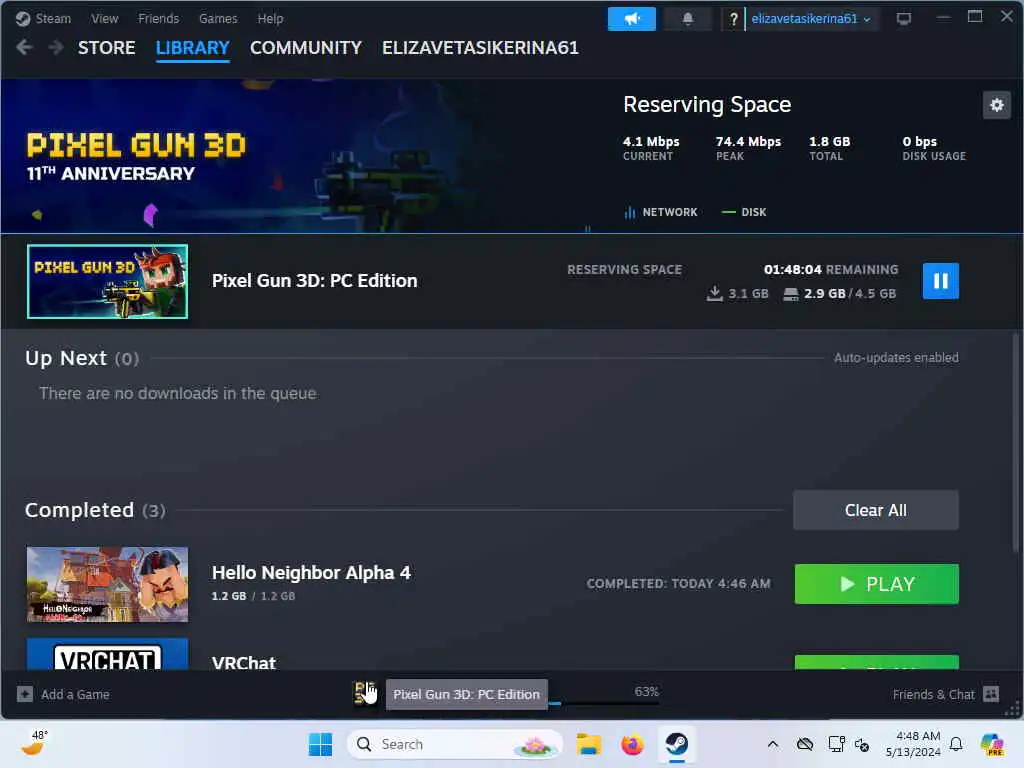The image size is (1024, 768).
Task: Open the Steam menu
Action: (x=44, y=18)
